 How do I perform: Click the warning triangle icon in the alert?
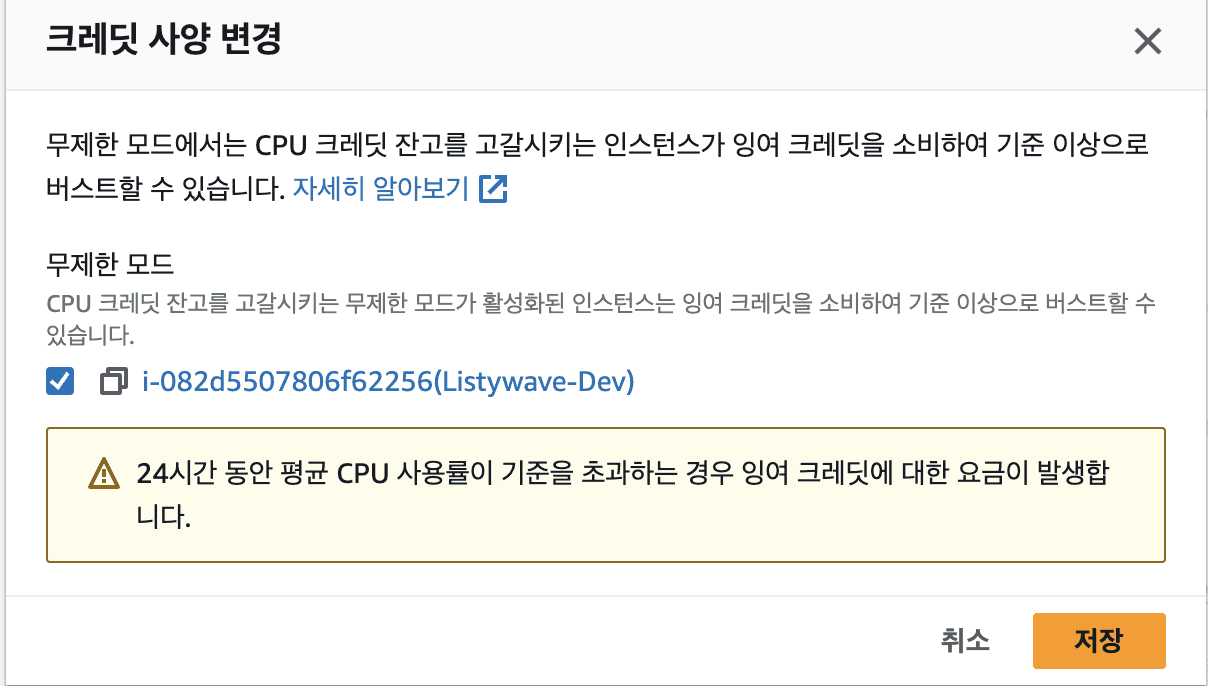[103, 474]
